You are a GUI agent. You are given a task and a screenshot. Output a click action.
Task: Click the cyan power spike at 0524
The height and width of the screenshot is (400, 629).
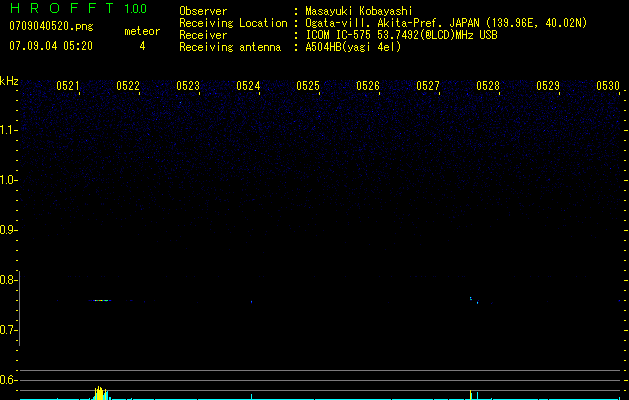pyautogui.click(x=252, y=396)
